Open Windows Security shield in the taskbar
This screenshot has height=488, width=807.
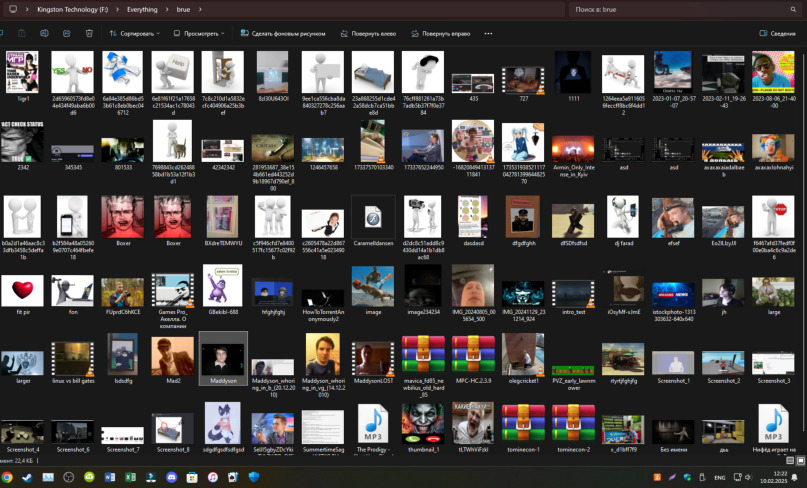pyautogui.click(x=254, y=477)
